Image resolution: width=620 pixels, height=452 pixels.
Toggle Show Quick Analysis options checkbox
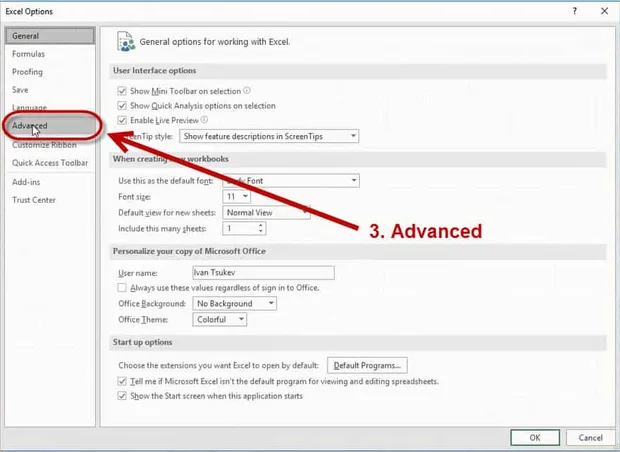(122, 106)
